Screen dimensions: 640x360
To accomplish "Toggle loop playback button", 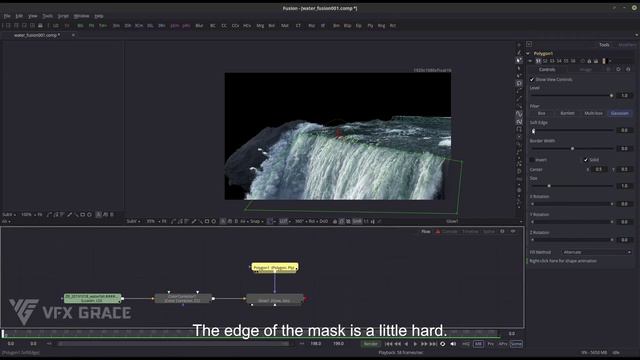I will point(442,344).
